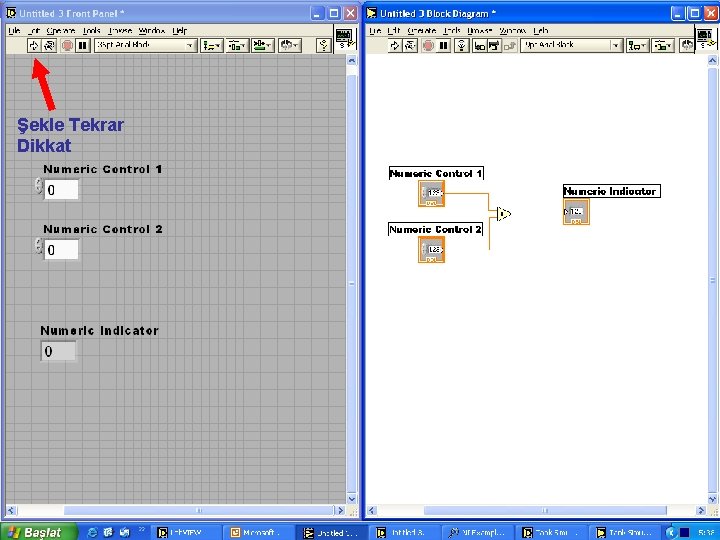Select the Add function node

pyautogui.click(x=504, y=214)
